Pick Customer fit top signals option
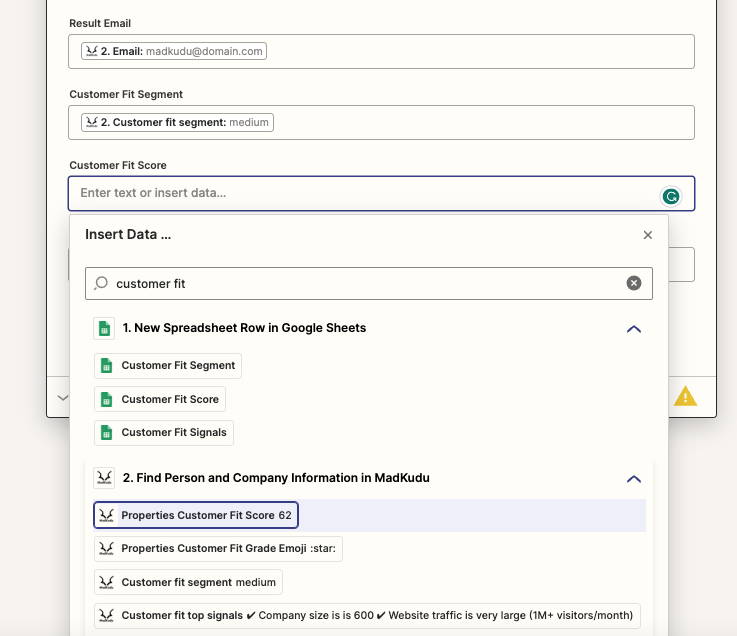The height and width of the screenshot is (636, 737). (x=367, y=615)
